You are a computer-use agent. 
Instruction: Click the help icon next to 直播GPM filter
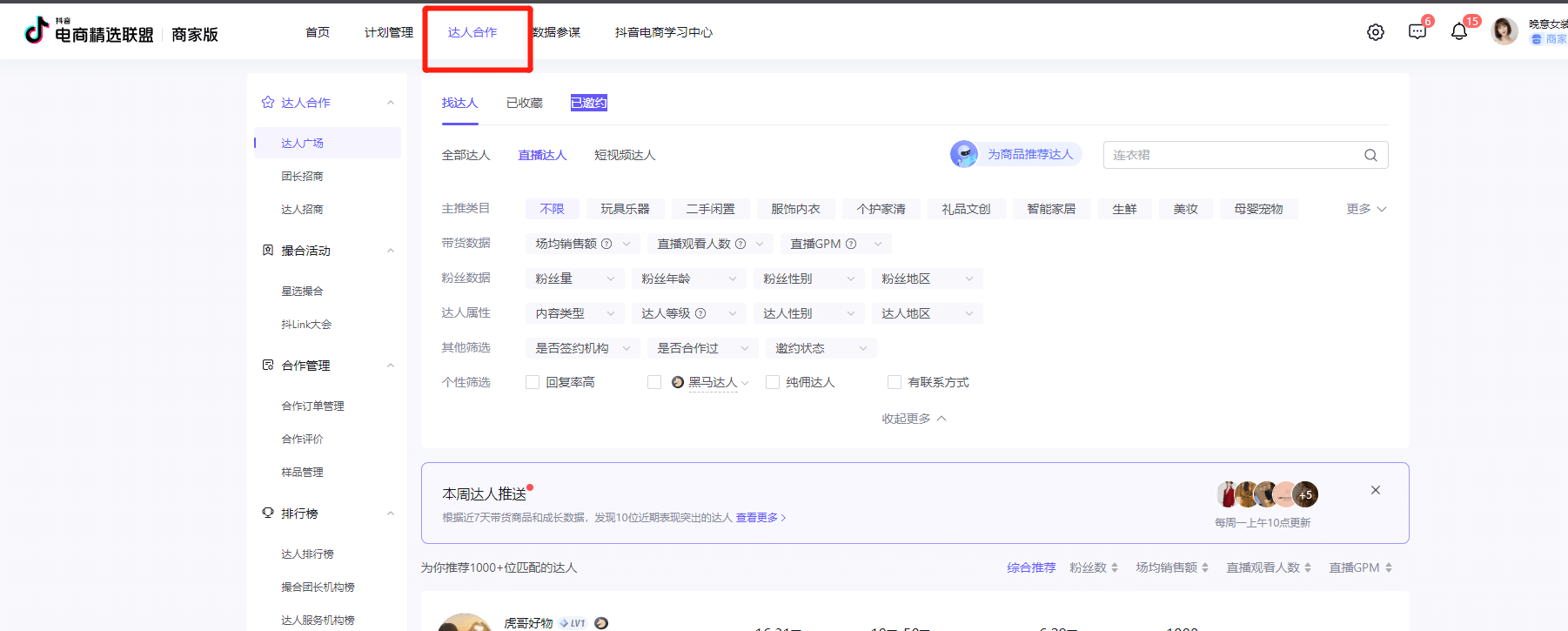[x=851, y=244]
